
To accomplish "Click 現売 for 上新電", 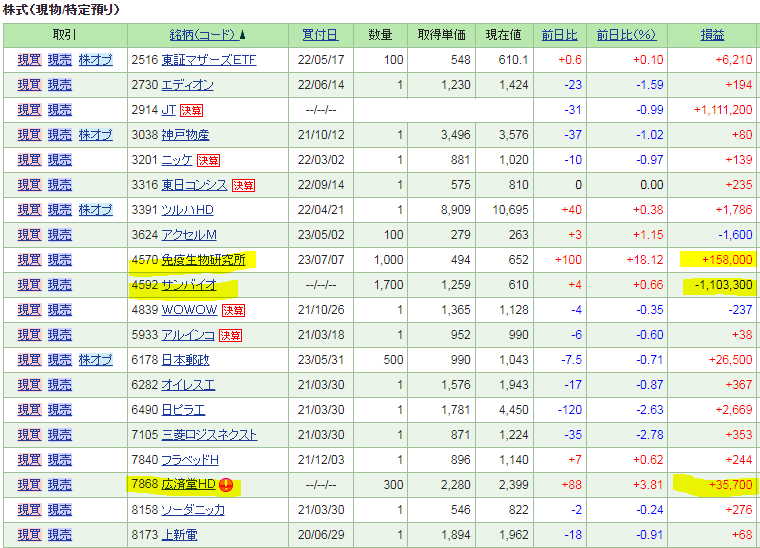I will [x=60, y=535].
